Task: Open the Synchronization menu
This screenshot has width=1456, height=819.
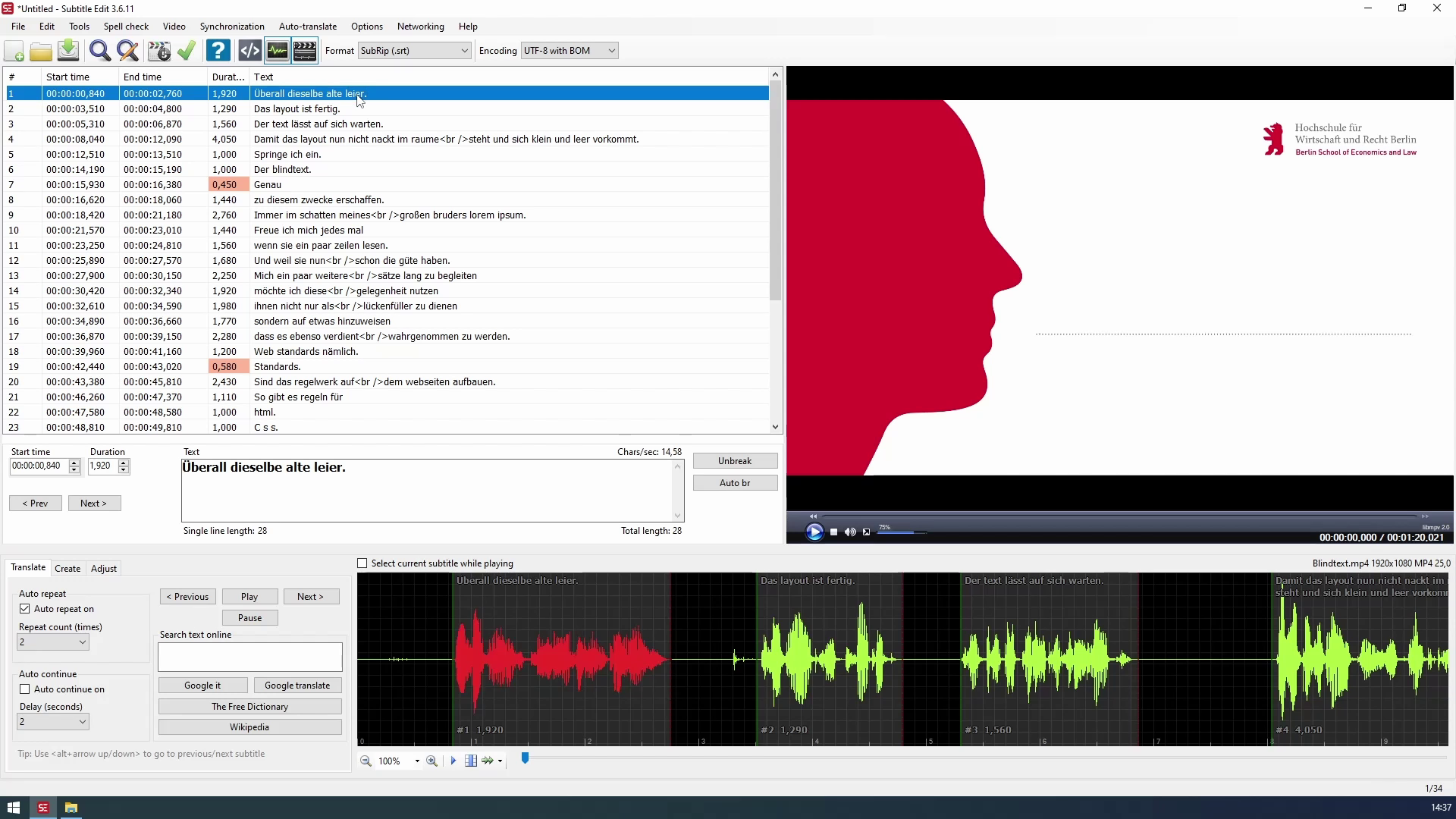Action: [x=232, y=27]
